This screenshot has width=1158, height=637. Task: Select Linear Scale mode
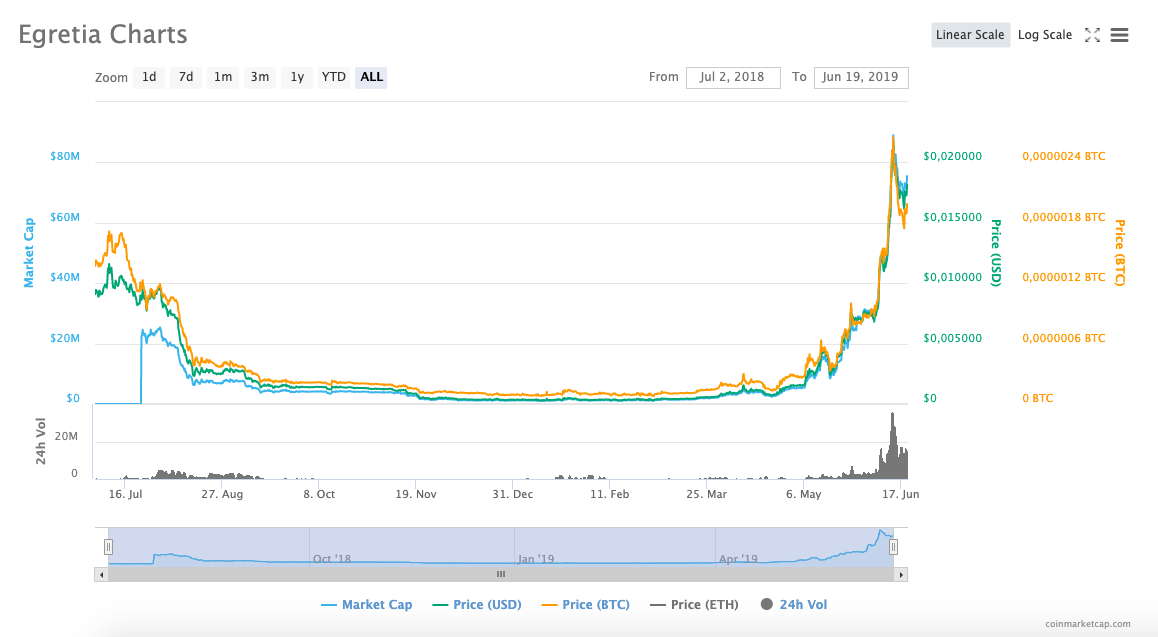[x=970, y=34]
